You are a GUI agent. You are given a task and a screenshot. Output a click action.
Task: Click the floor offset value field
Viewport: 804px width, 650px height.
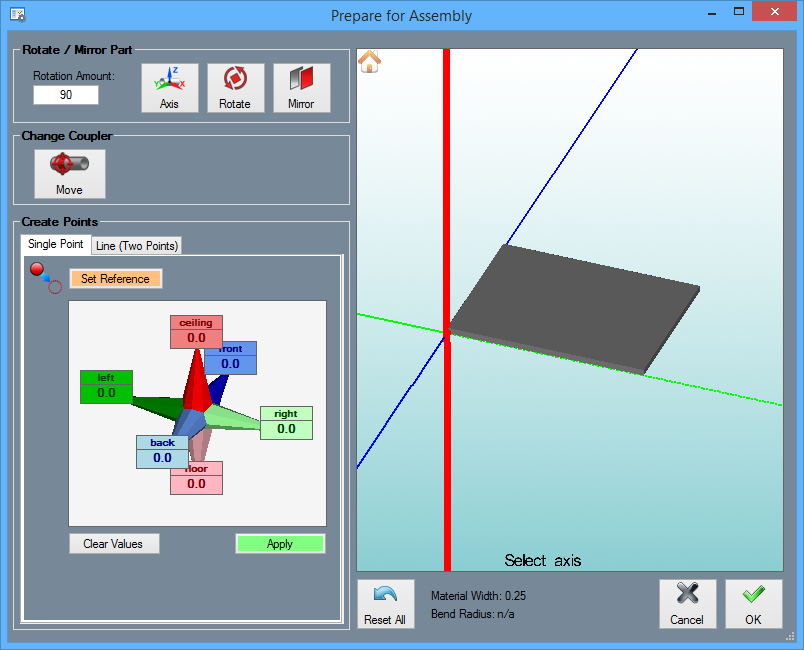click(x=196, y=484)
